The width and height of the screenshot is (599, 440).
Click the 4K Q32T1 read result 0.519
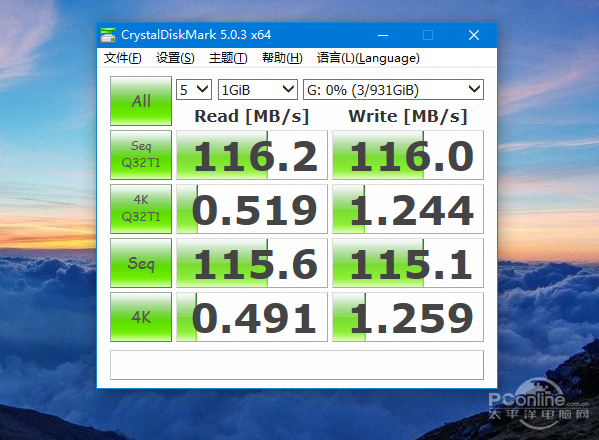coord(252,209)
